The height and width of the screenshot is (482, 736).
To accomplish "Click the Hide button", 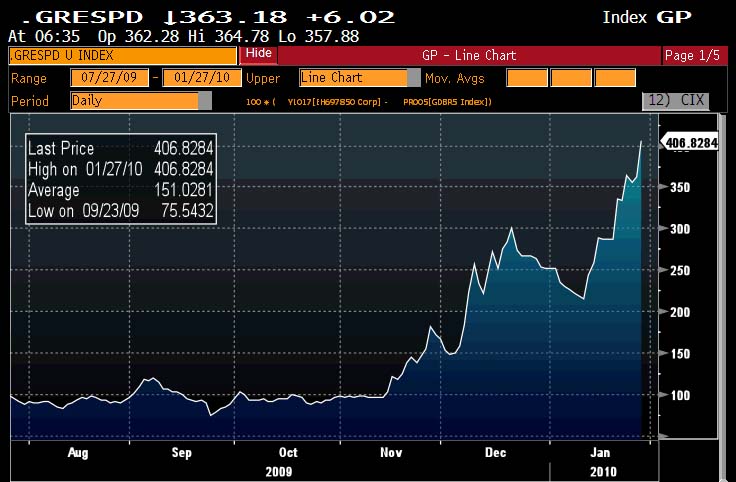I will (258, 54).
